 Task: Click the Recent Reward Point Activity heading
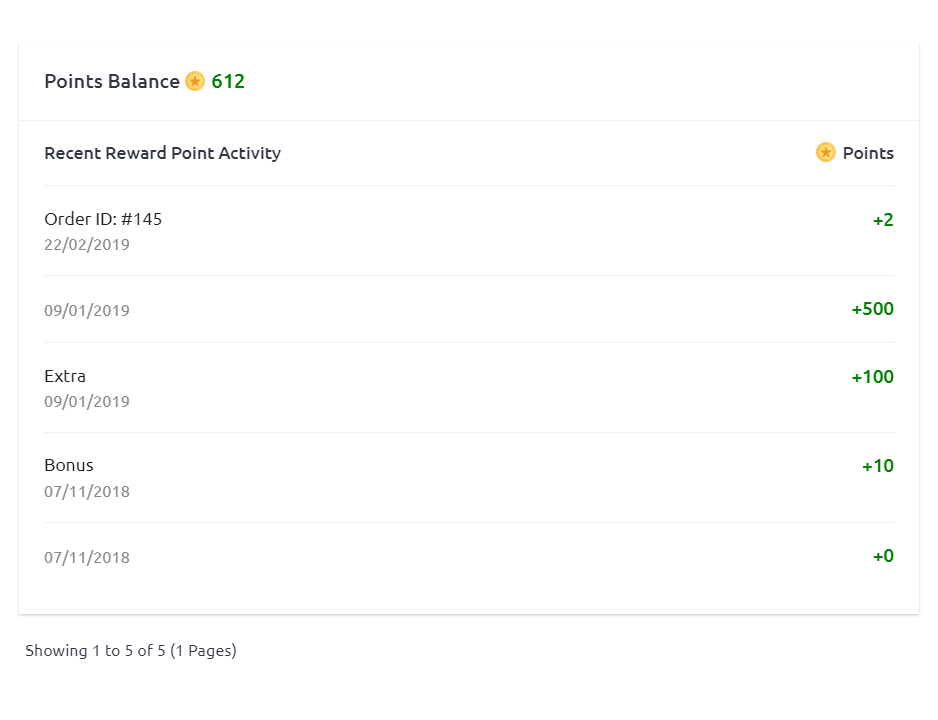tap(162, 153)
